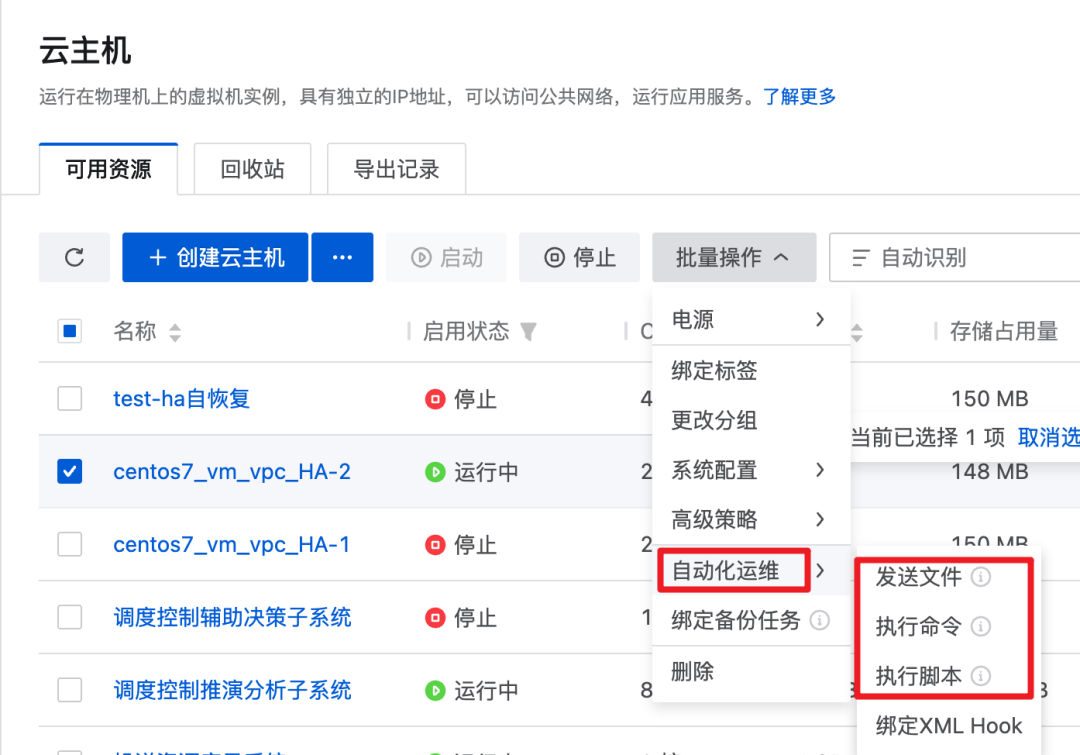Click running status icon of 调度控制推演分析子系统
The width and height of the screenshot is (1080, 755).
(x=435, y=690)
